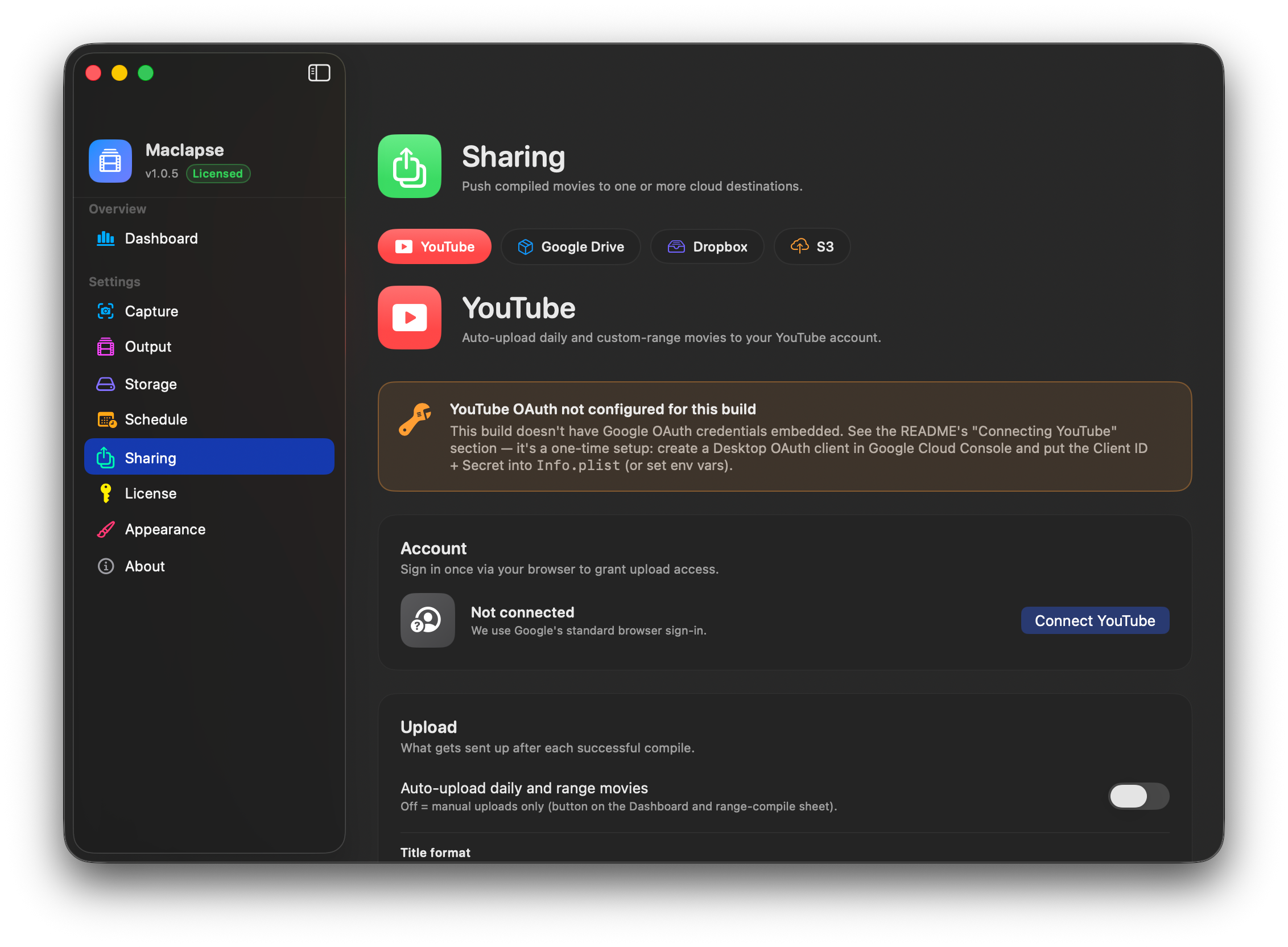Click the Not connected account avatar icon
The image size is (1288, 947).
point(427,620)
